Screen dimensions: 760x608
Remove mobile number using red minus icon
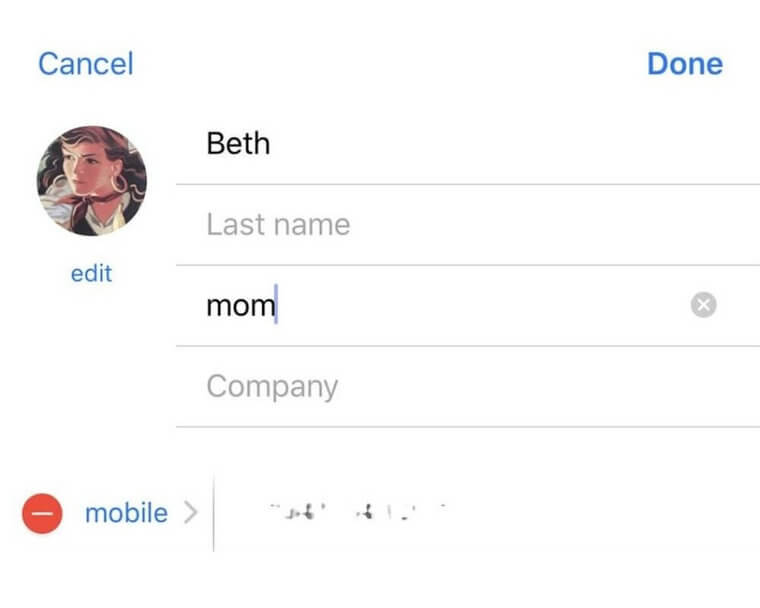[42, 513]
